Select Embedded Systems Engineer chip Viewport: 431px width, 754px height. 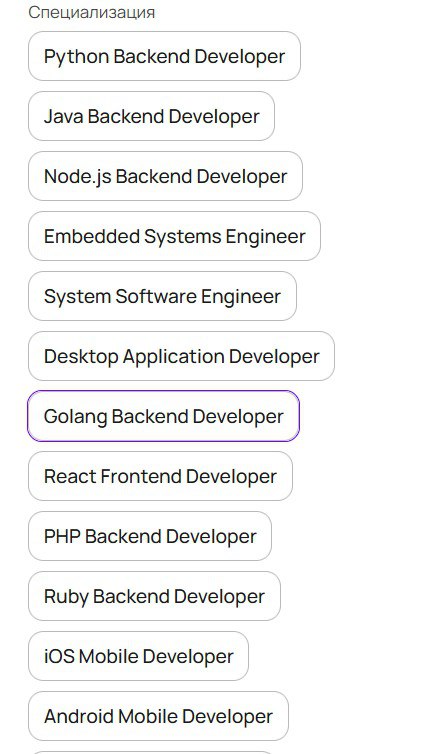pos(174,236)
